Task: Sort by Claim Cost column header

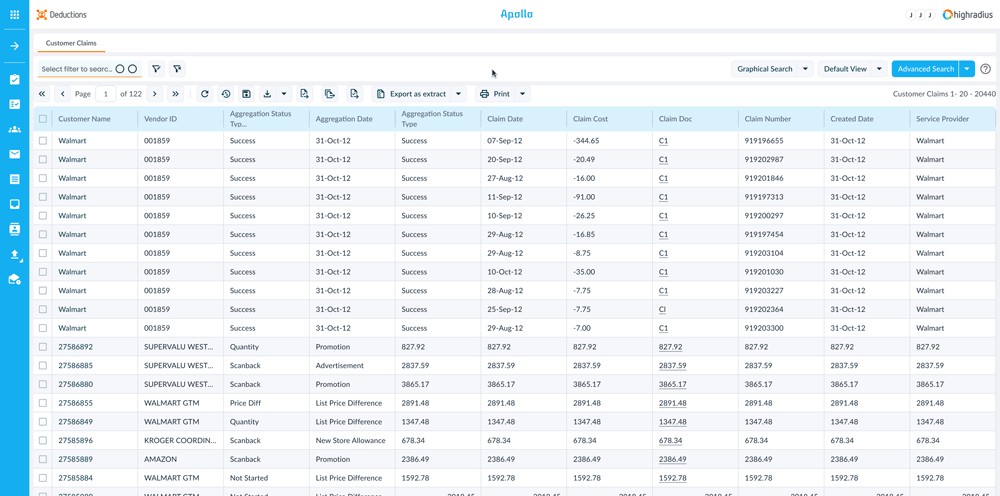Action: [591, 119]
